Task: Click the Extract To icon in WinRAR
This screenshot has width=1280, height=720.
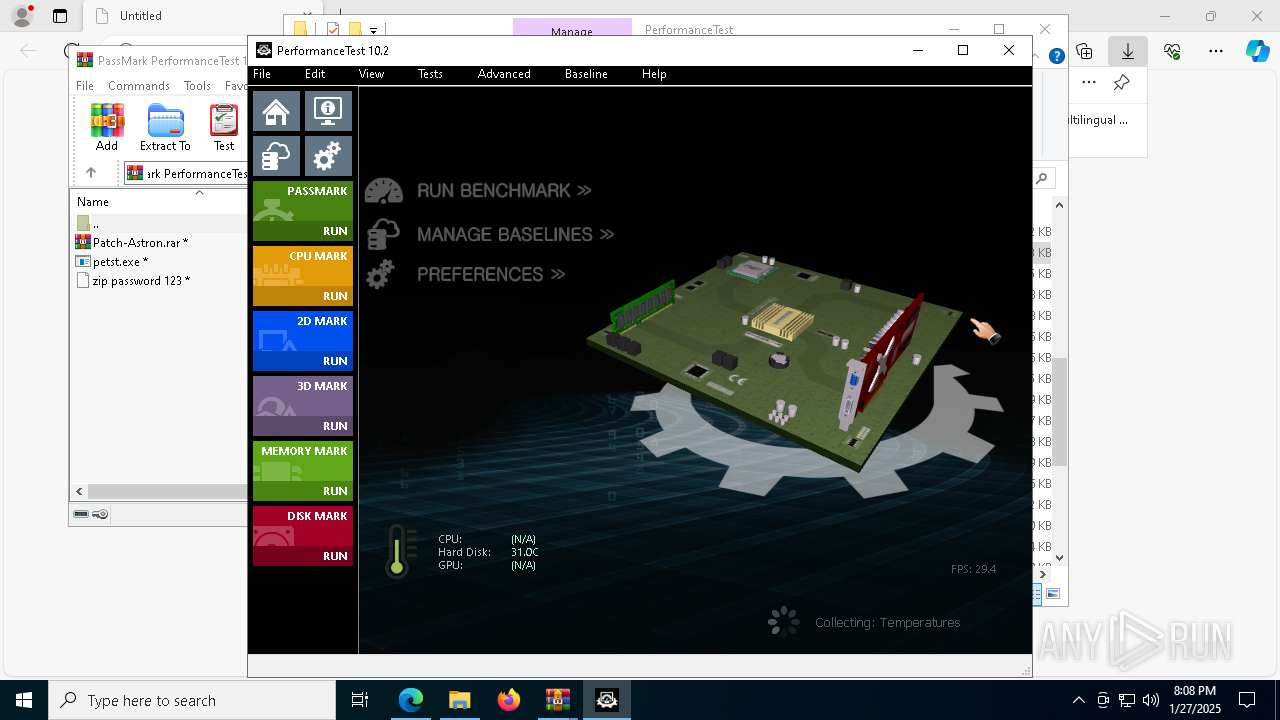Action: 165,128
